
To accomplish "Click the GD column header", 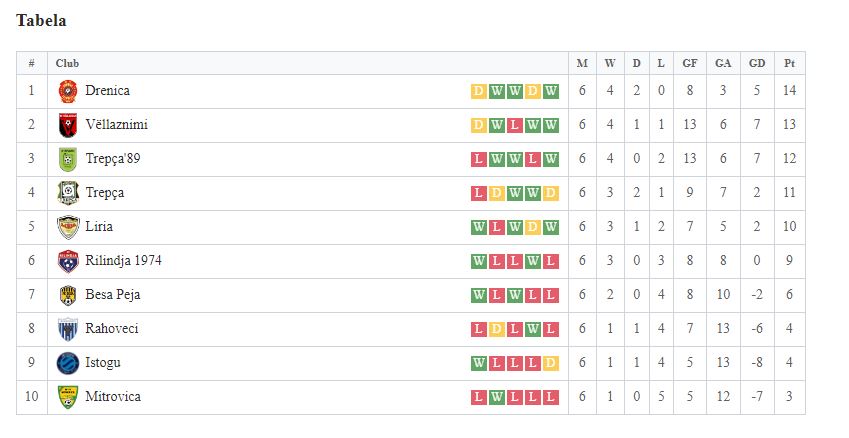I will point(757,63).
